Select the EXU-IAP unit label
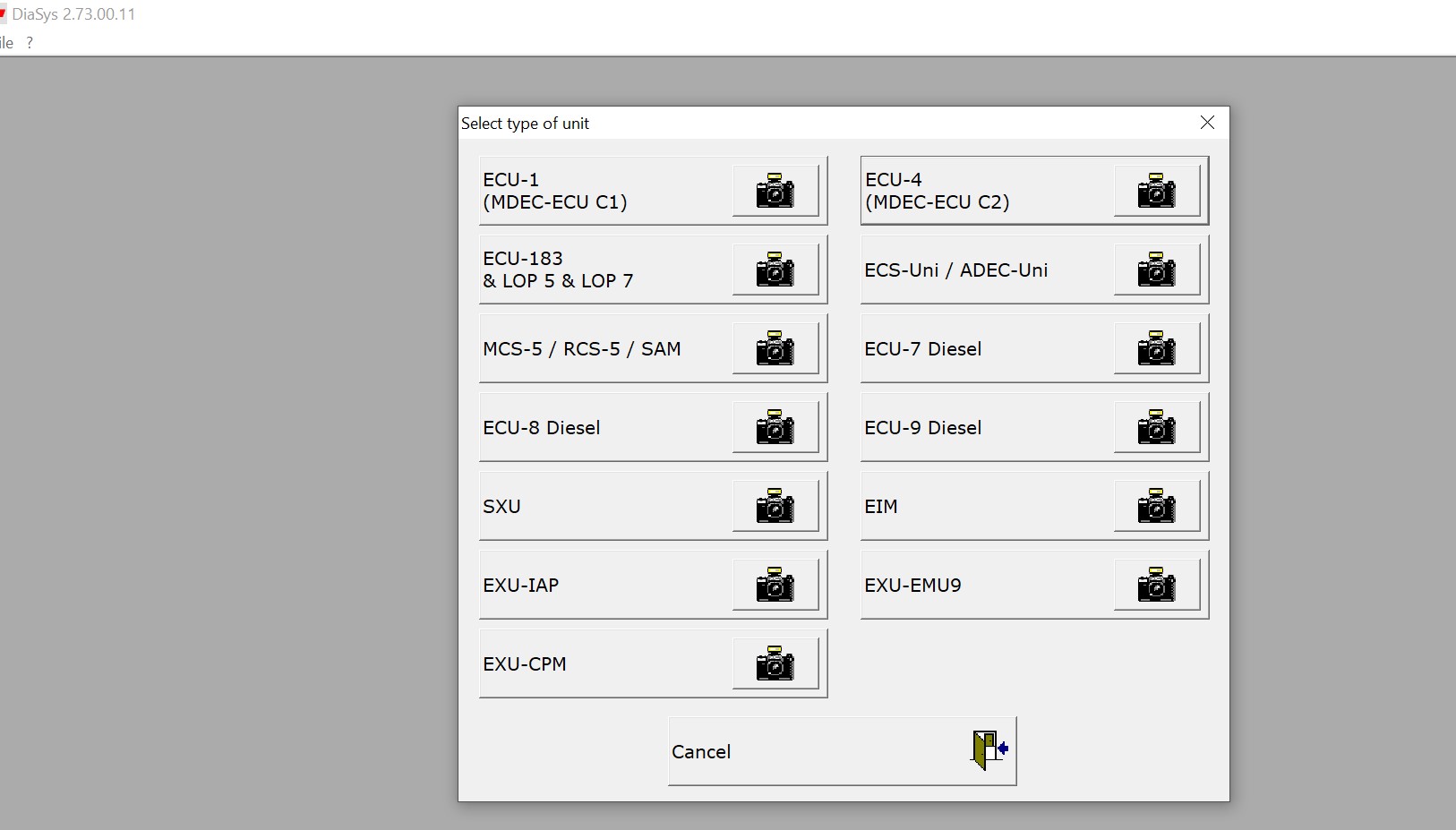This screenshot has width=1456, height=830. (521, 586)
